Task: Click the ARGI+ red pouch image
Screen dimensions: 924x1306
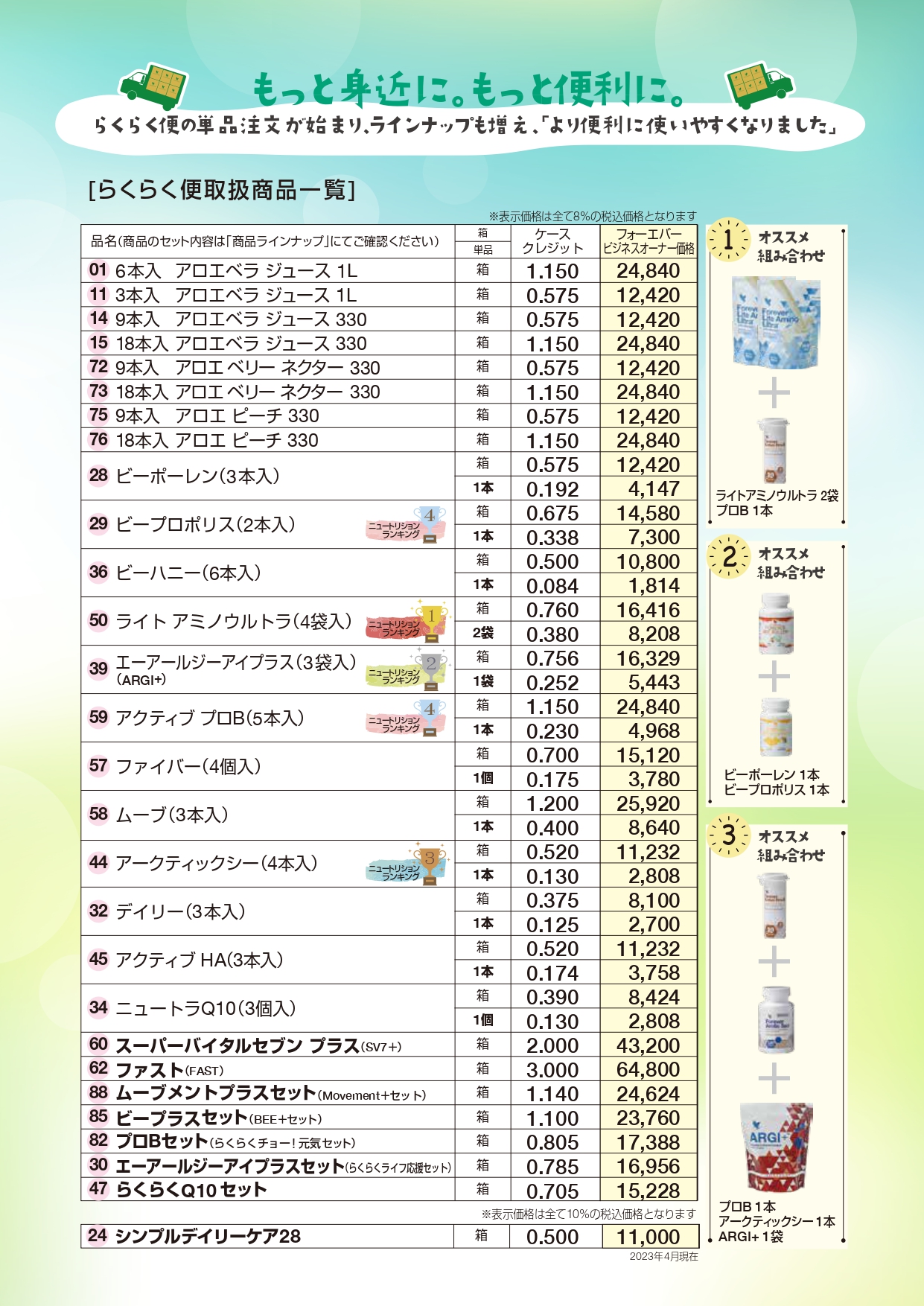Action: [x=776, y=1148]
